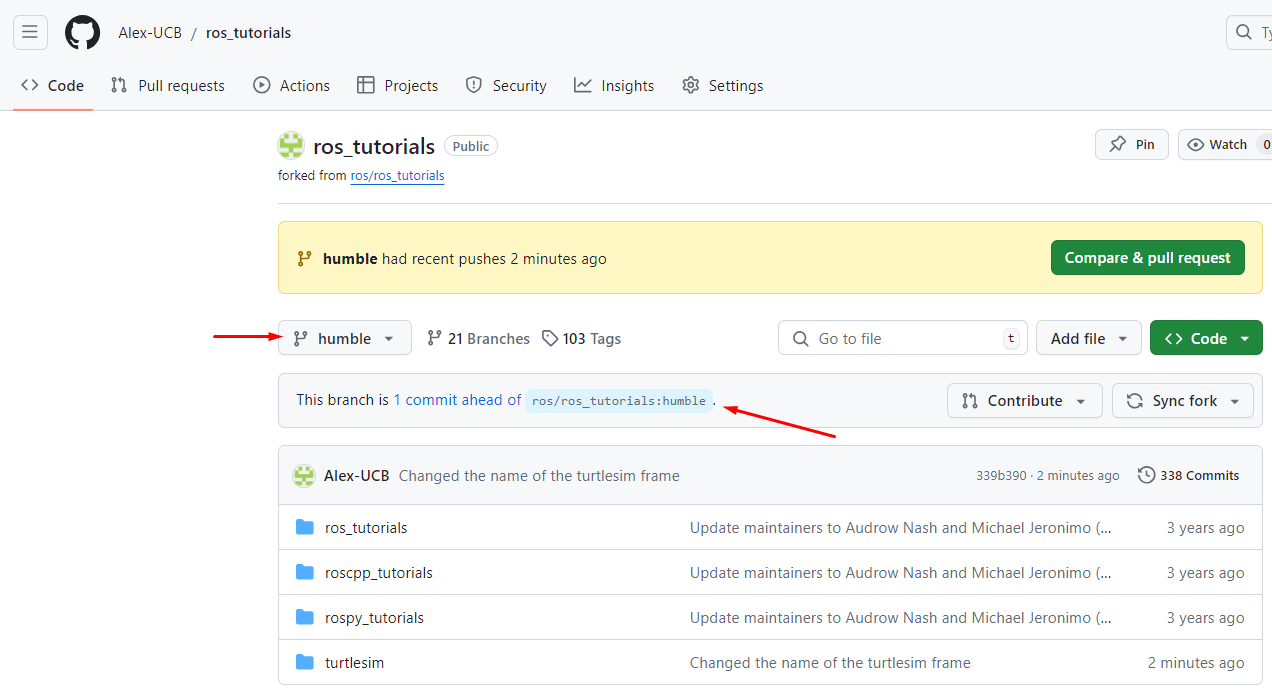Click the ros_tutorials repository title
Viewport: 1272px width, 693px height.
(374, 147)
